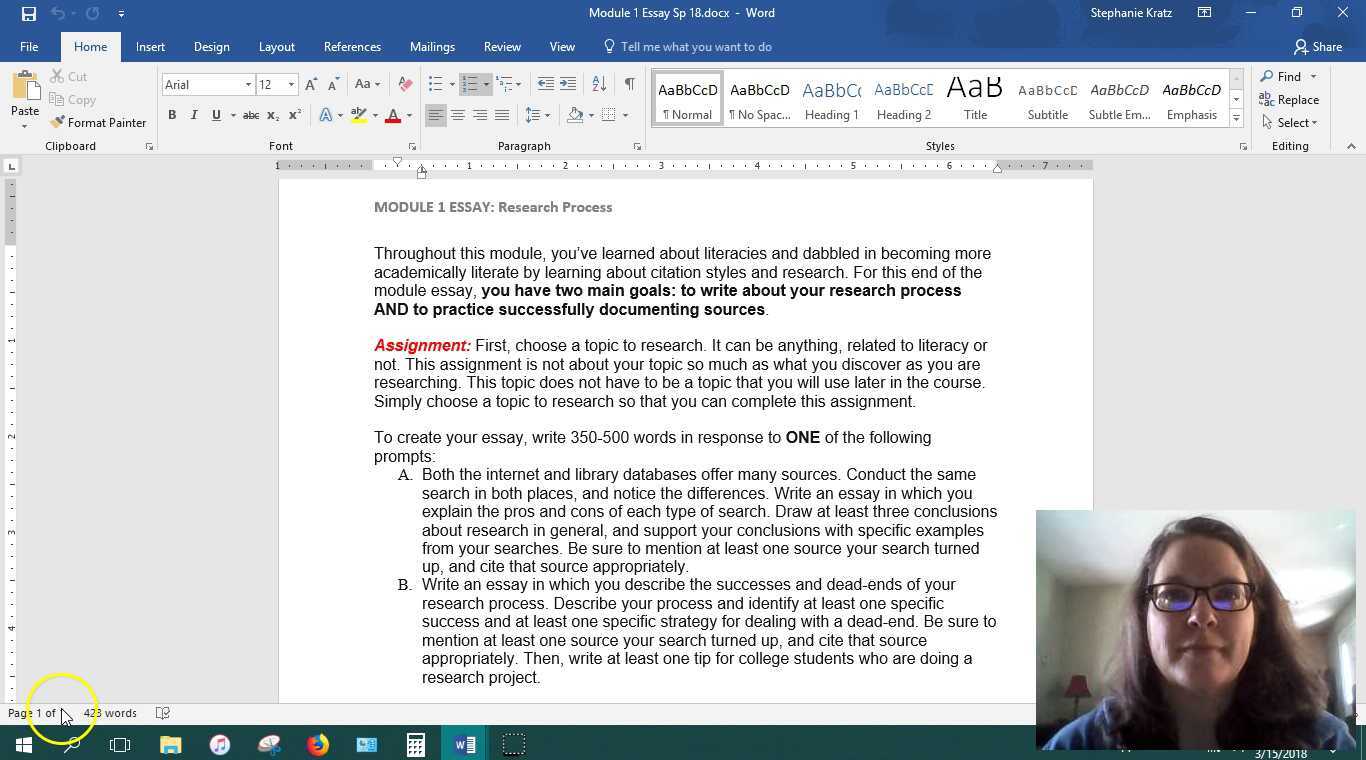Open Find in the Editing group
The height and width of the screenshot is (760, 1366).
(x=1287, y=76)
